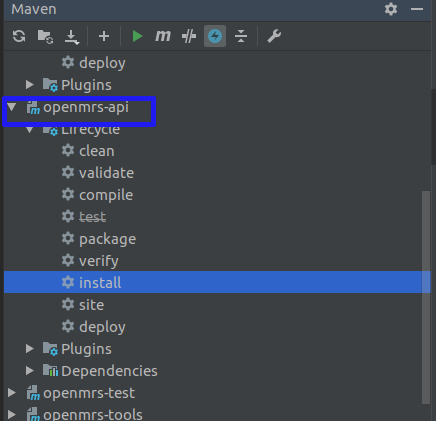Toggle offline mode icon

(189, 36)
